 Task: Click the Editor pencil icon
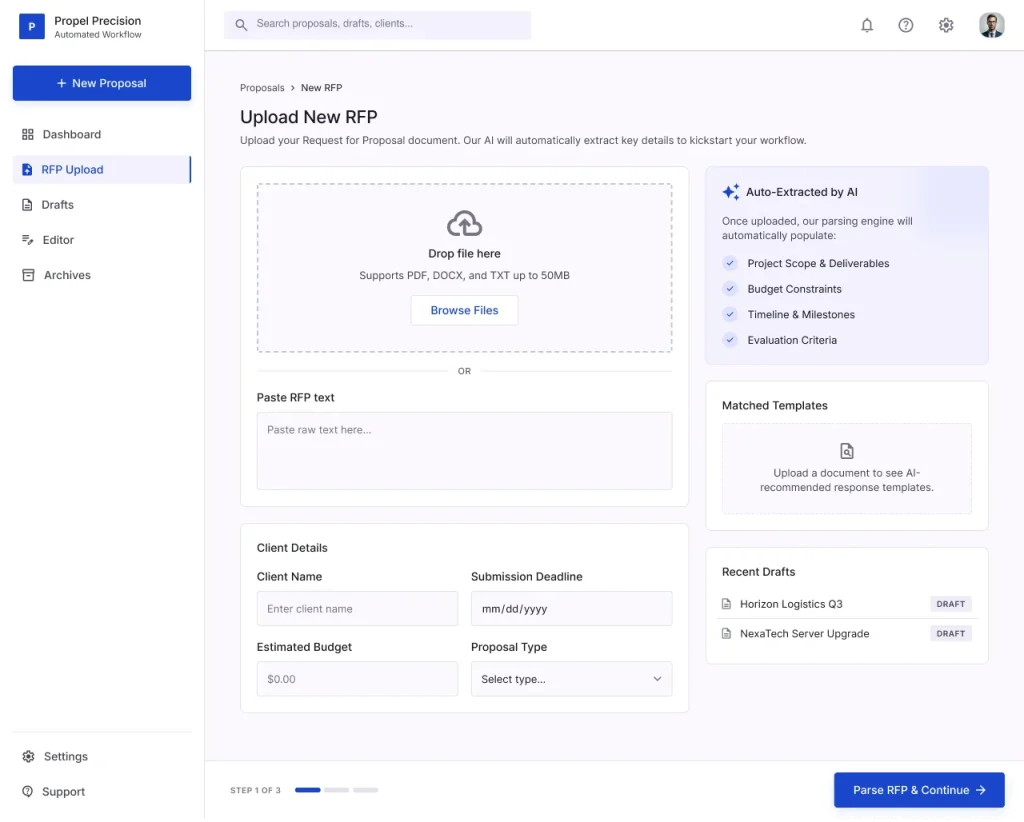coord(27,240)
